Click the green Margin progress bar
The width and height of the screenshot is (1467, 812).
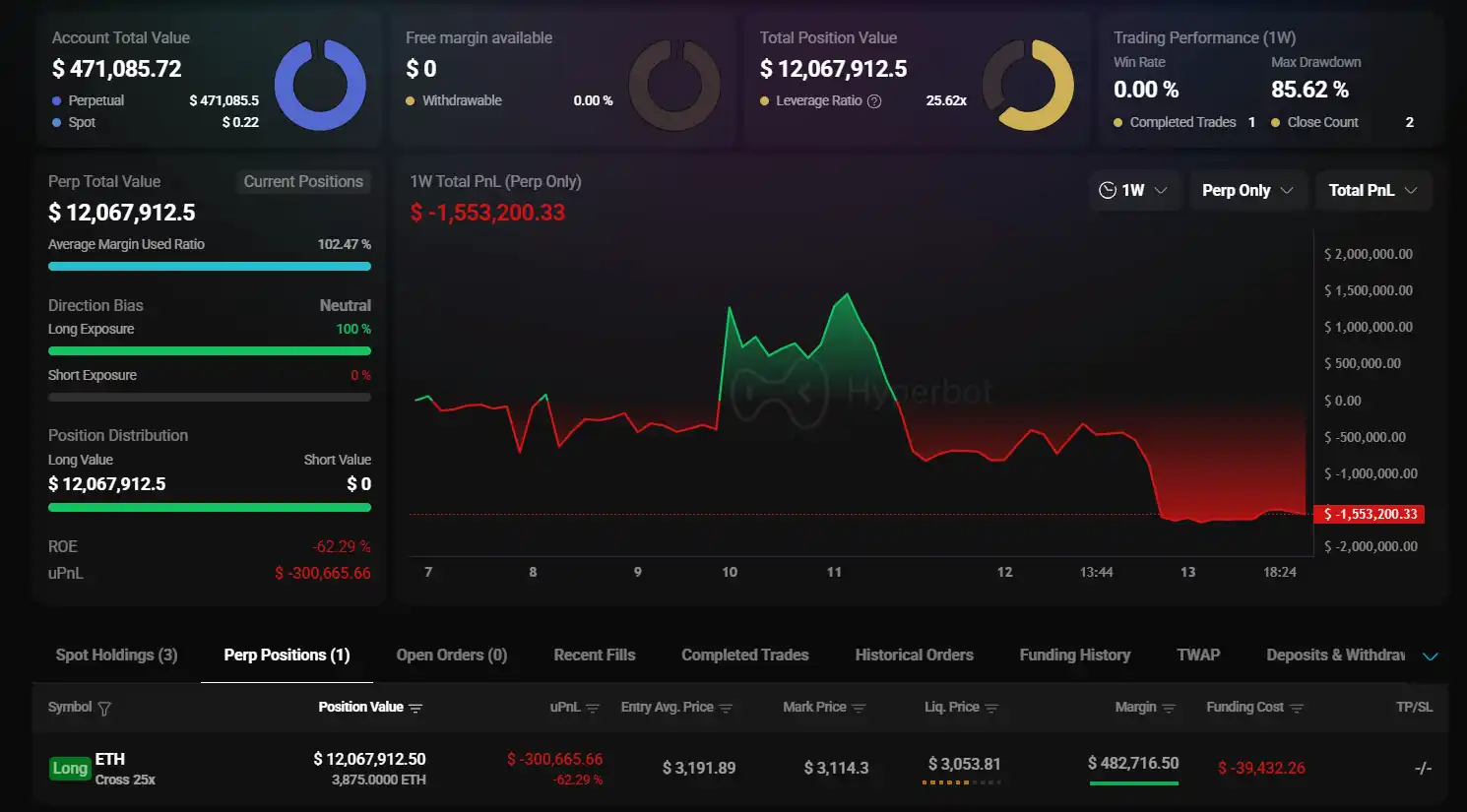pos(1133,784)
